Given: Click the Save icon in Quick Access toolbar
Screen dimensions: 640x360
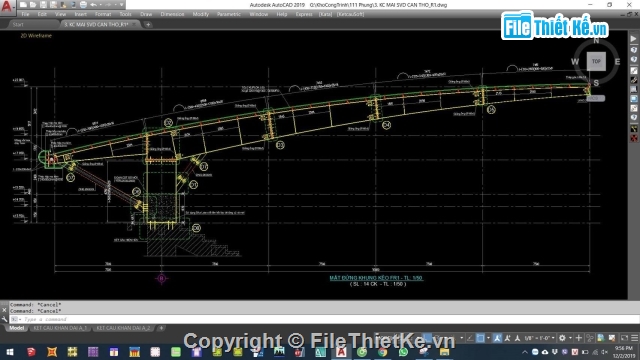Looking at the screenshot, I should 43,4.
